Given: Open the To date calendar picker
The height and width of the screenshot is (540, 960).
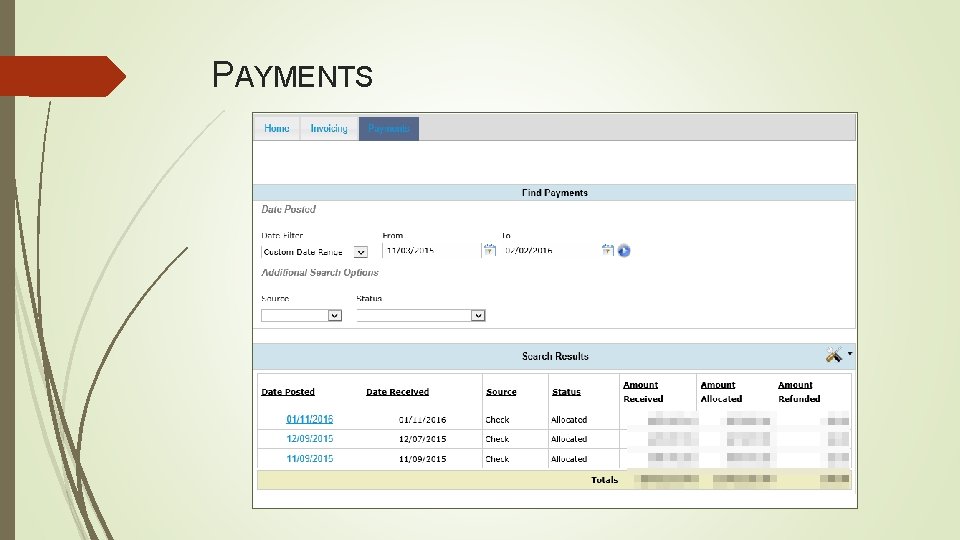Looking at the screenshot, I should click(x=607, y=250).
